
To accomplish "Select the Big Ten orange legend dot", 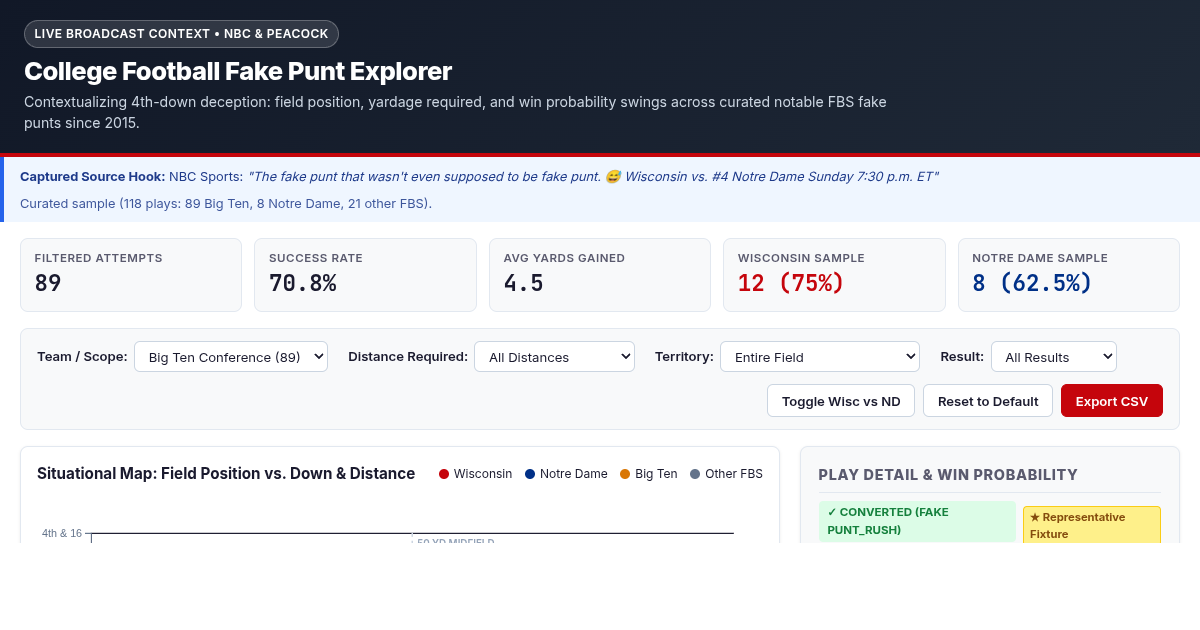I will click(x=625, y=474).
